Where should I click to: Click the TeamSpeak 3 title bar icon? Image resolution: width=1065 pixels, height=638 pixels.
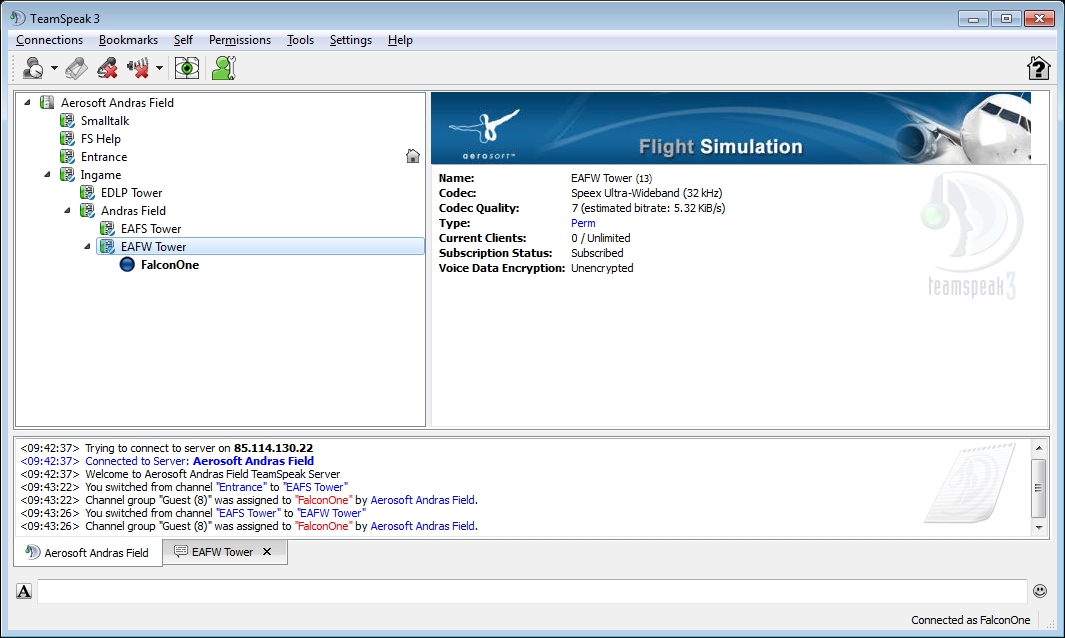pos(18,18)
